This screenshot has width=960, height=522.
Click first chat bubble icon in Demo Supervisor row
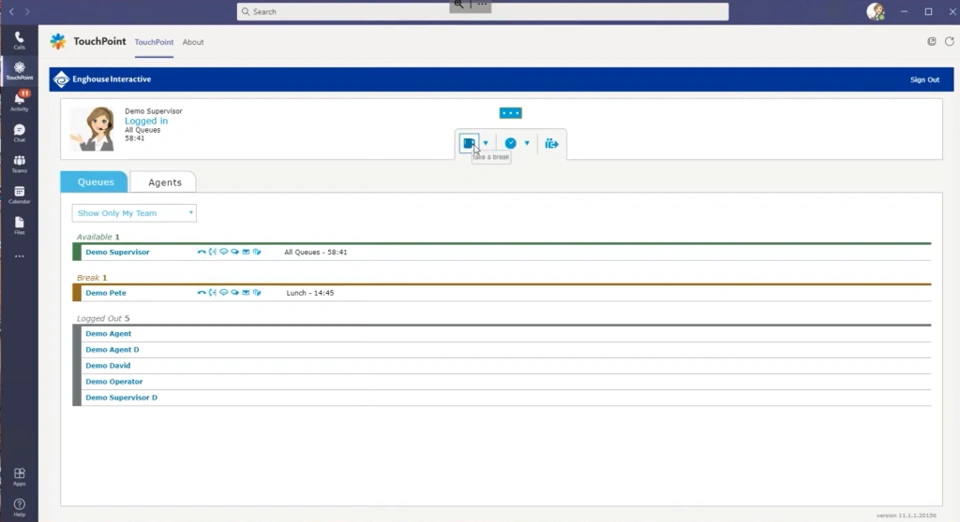point(223,252)
